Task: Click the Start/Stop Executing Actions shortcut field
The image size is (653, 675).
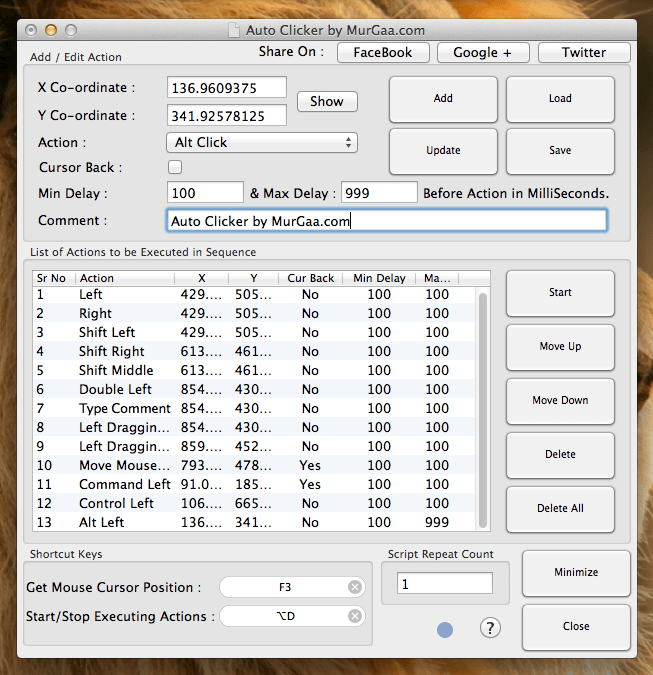Action: (292, 616)
